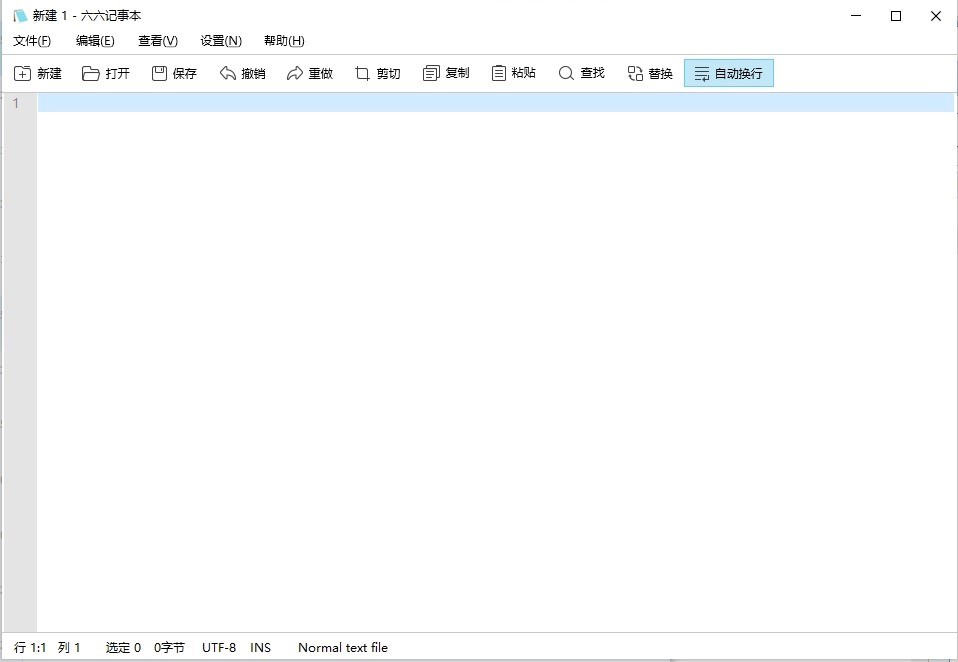Open the 文件(F) menu
Image resolution: width=958 pixels, height=662 pixels.
click(x=32, y=41)
